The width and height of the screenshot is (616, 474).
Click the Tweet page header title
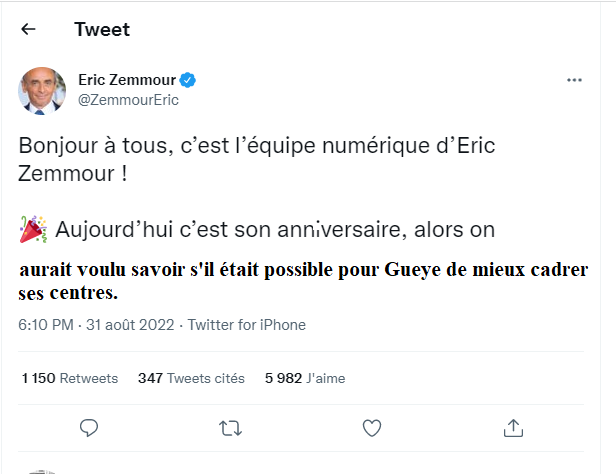(102, 29)
